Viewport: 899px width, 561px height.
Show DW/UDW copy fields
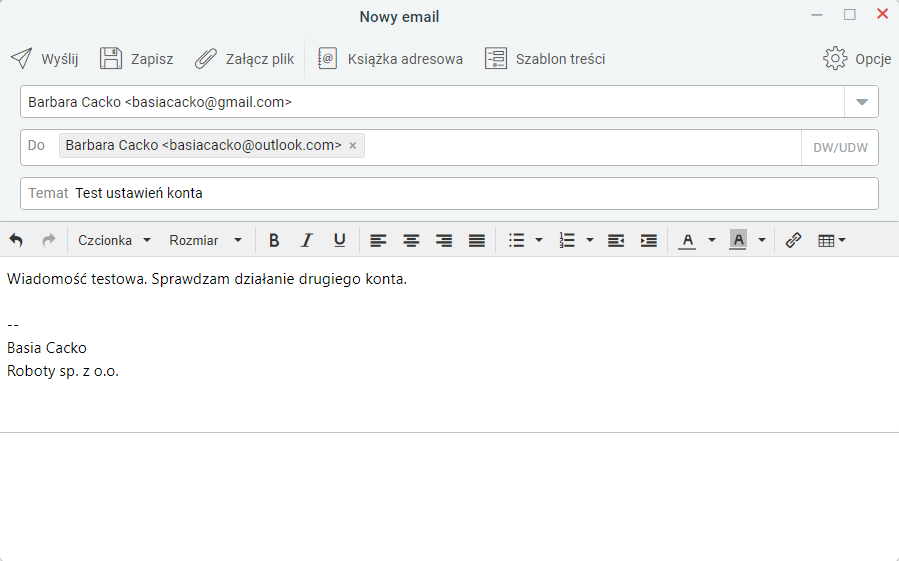(840, 147)
